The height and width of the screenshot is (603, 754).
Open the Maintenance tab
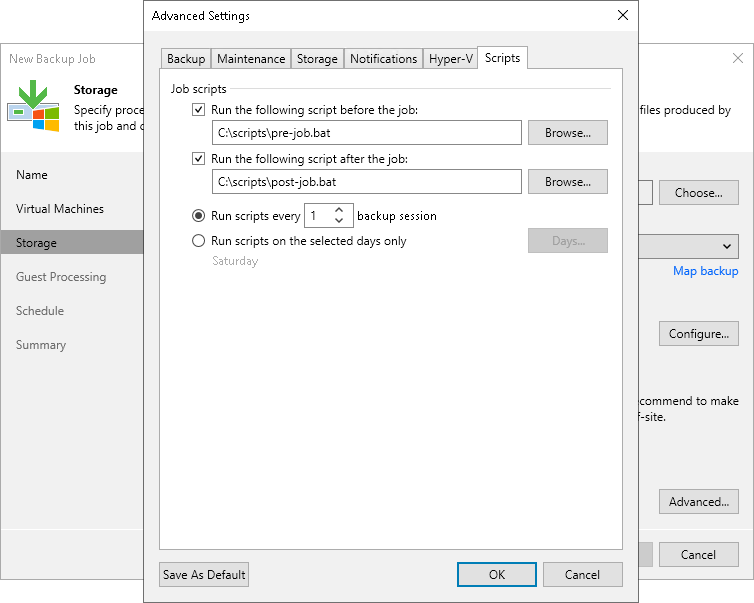[x=251, y=59]
